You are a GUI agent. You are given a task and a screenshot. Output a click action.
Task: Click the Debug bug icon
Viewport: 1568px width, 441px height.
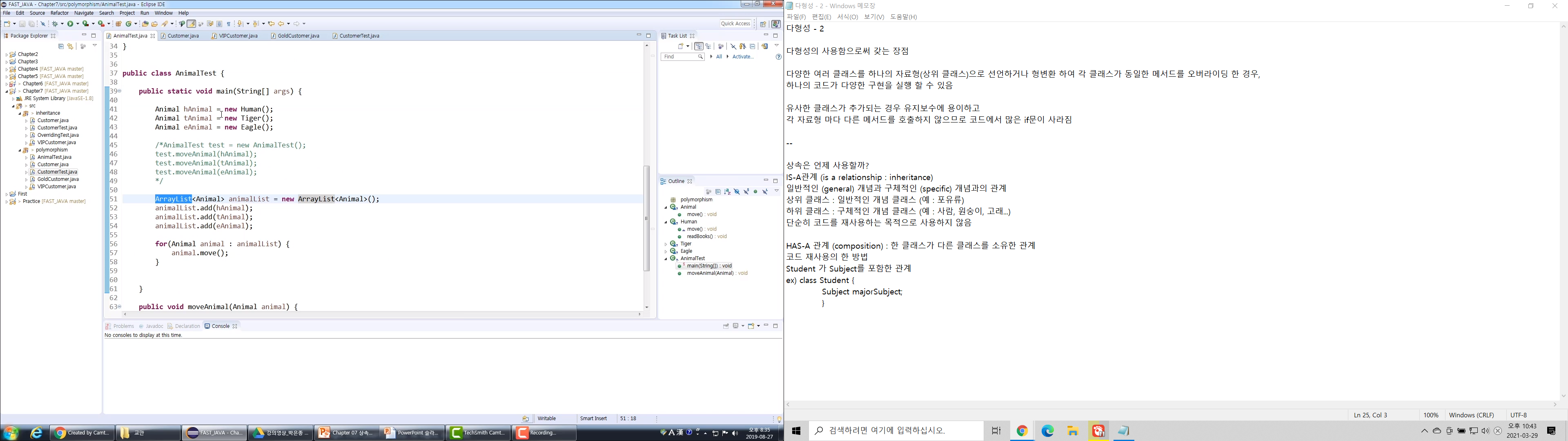click(55, 24)
